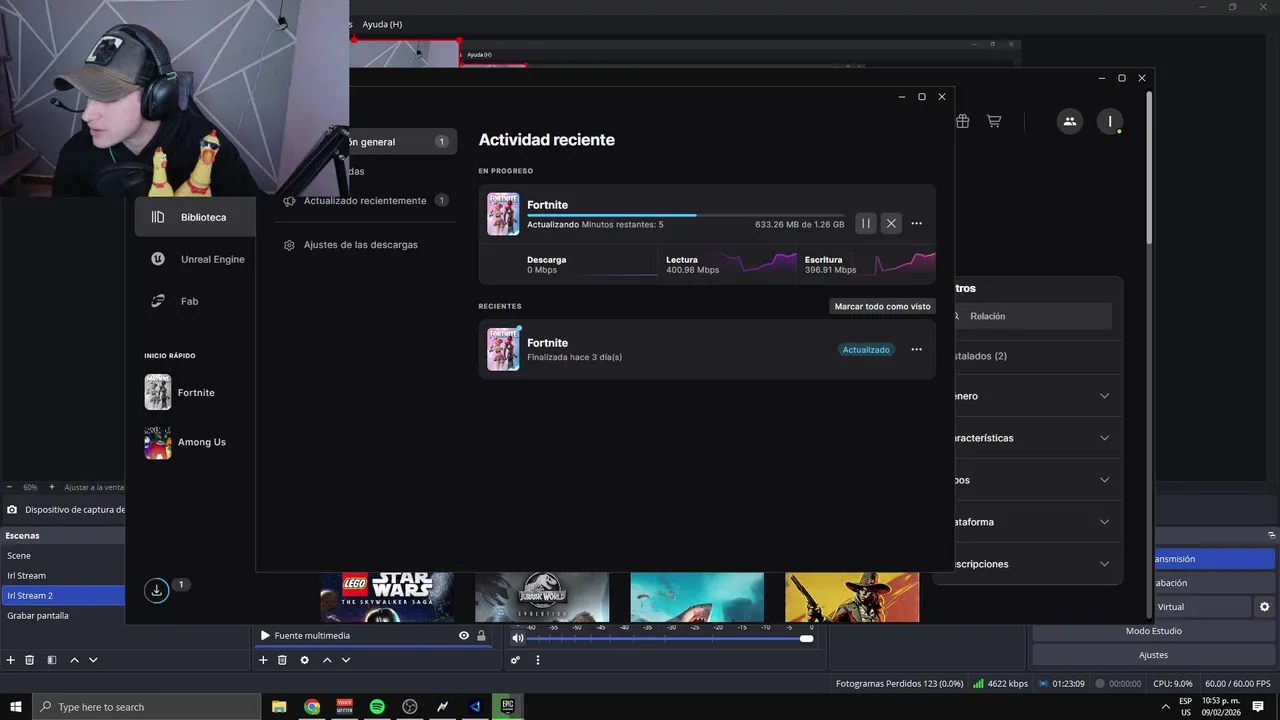Click the Windows Start button
This screenshot has width=1280, height=720.
click(15, 706)
